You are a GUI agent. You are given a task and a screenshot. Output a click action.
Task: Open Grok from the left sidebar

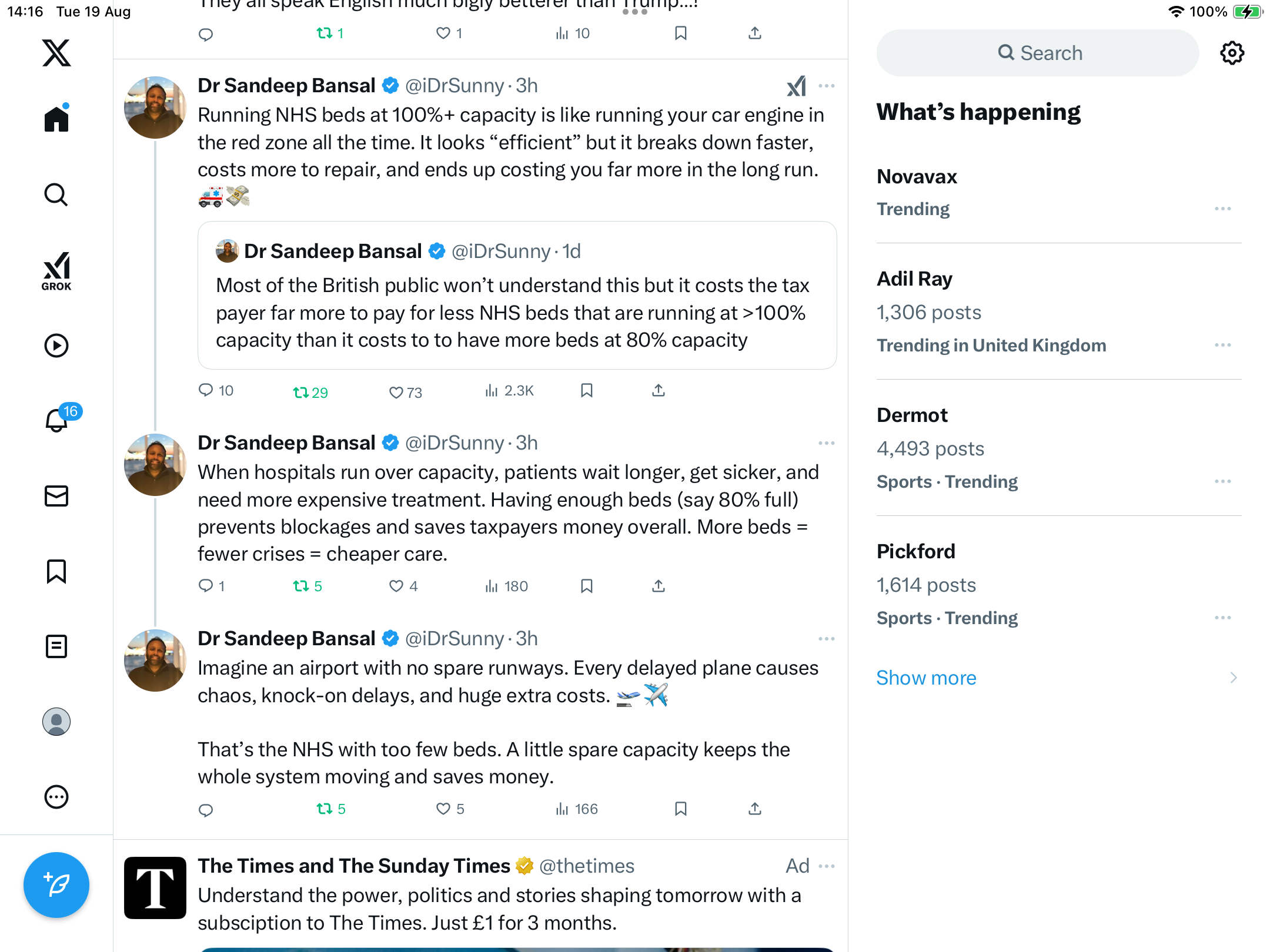[x=56, y=271]
